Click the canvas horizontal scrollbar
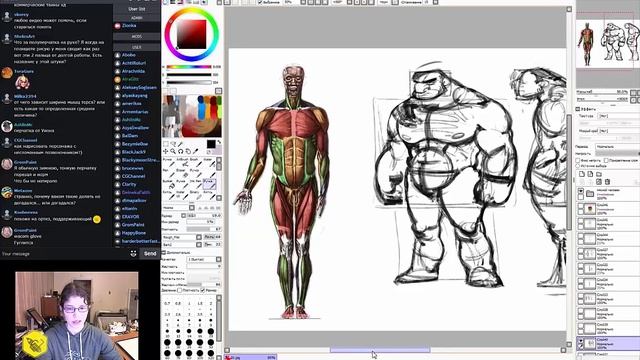This screenshot has height=360, width=640. click(x=380, y=350)
